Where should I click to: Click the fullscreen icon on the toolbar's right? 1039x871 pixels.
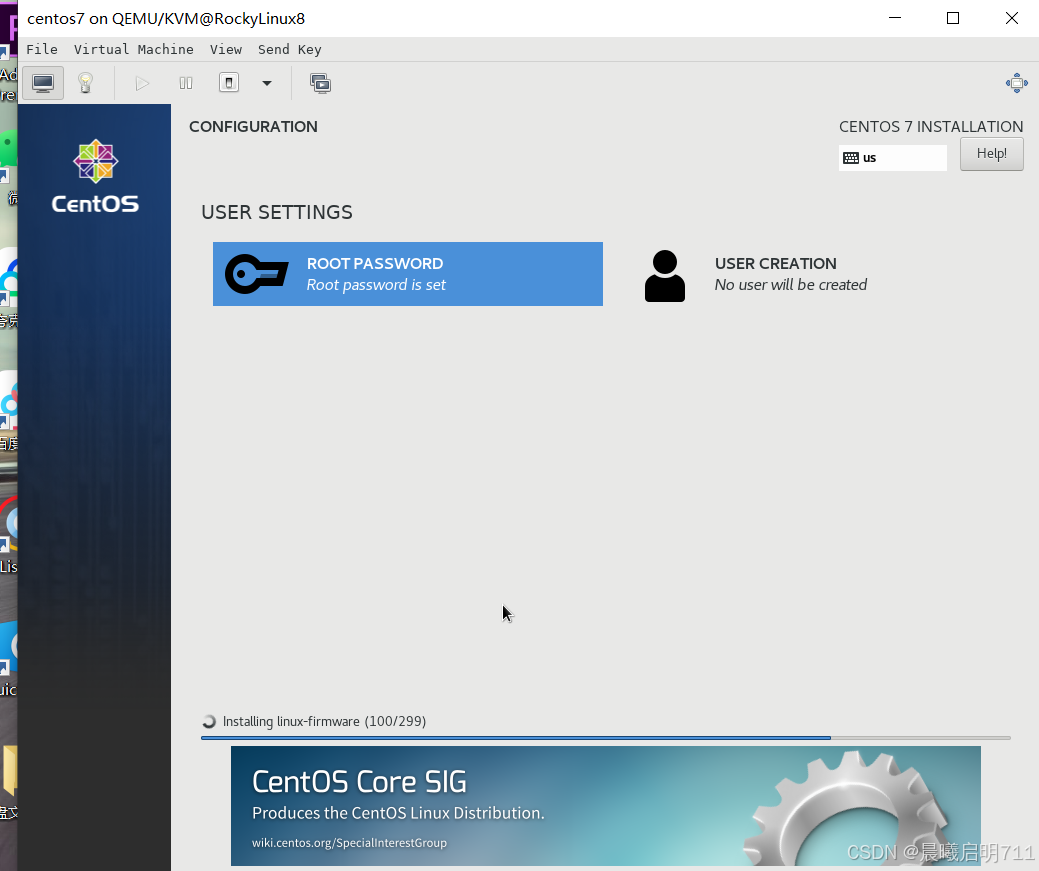[x=1017, y=83]
